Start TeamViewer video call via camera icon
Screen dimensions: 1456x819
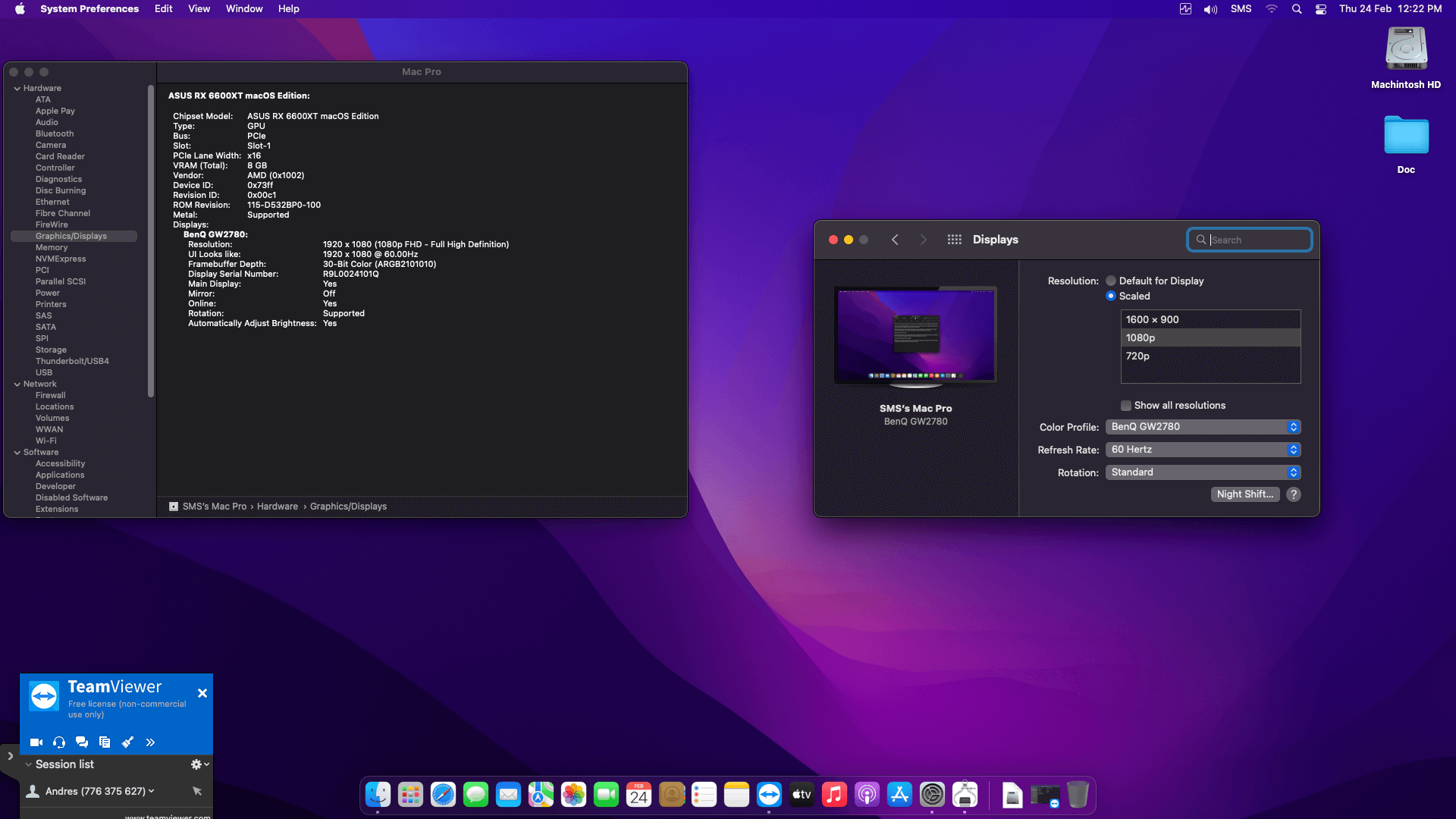(36, 742)
